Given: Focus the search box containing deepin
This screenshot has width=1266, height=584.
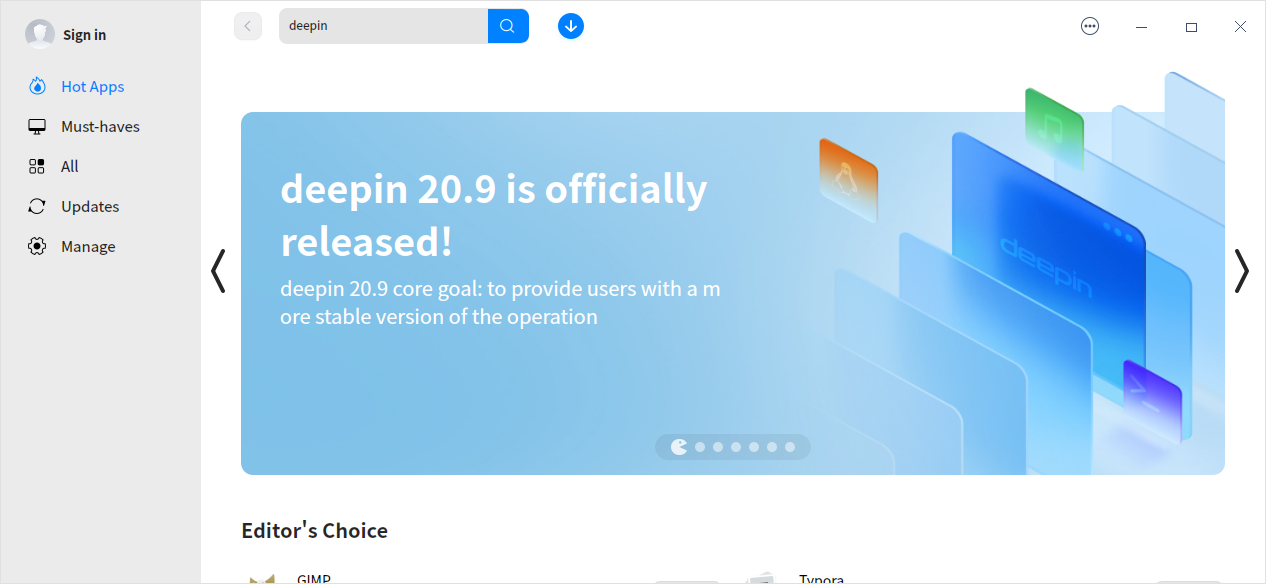Looking at the screenshot, I should click(x=383, y=26).
